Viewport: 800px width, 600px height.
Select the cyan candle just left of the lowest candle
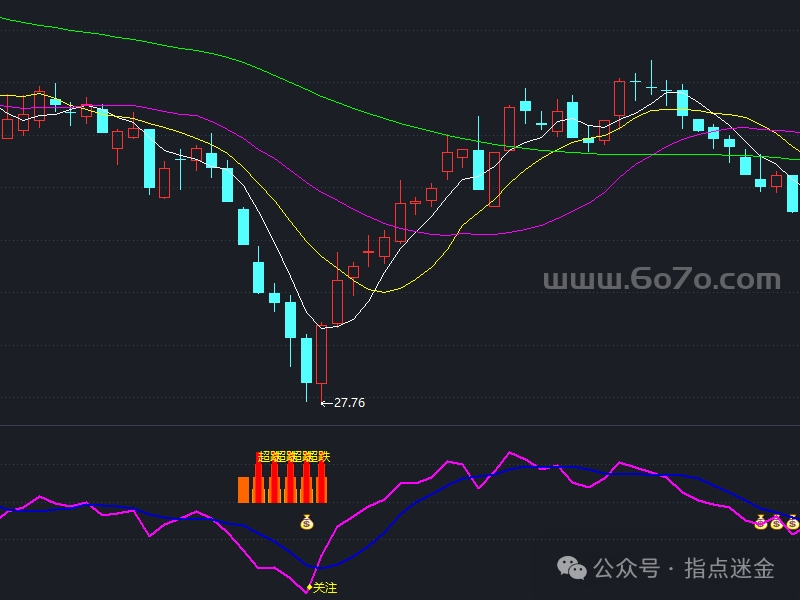306,360
